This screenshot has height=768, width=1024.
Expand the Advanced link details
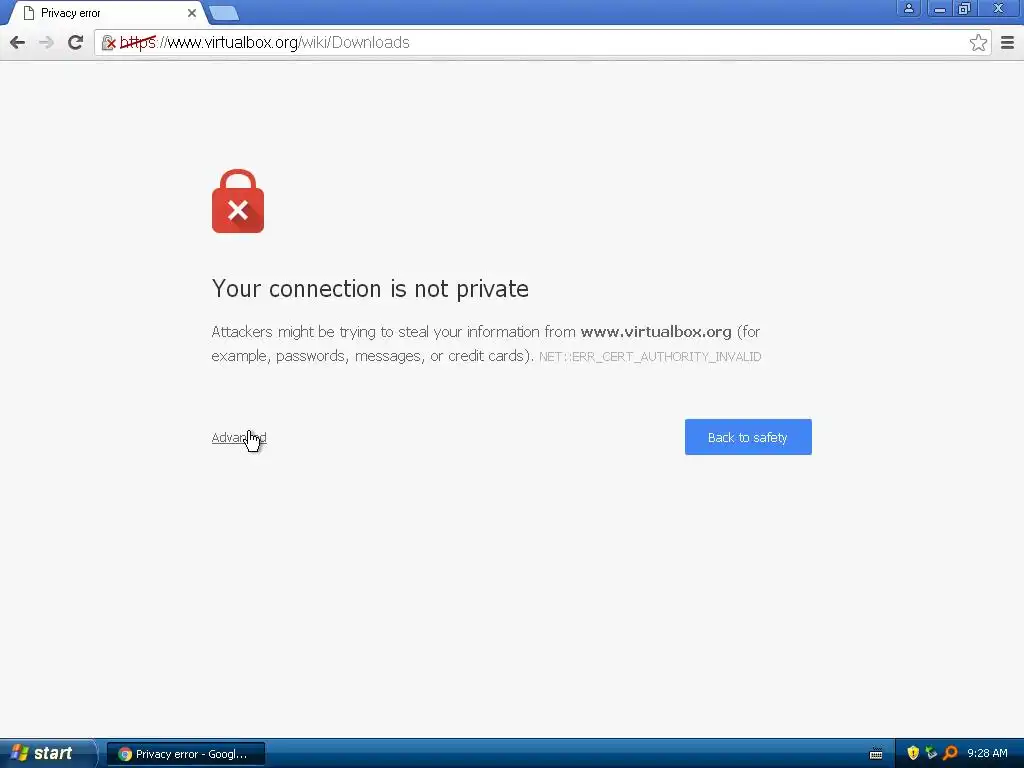click(x=239, y=438)
